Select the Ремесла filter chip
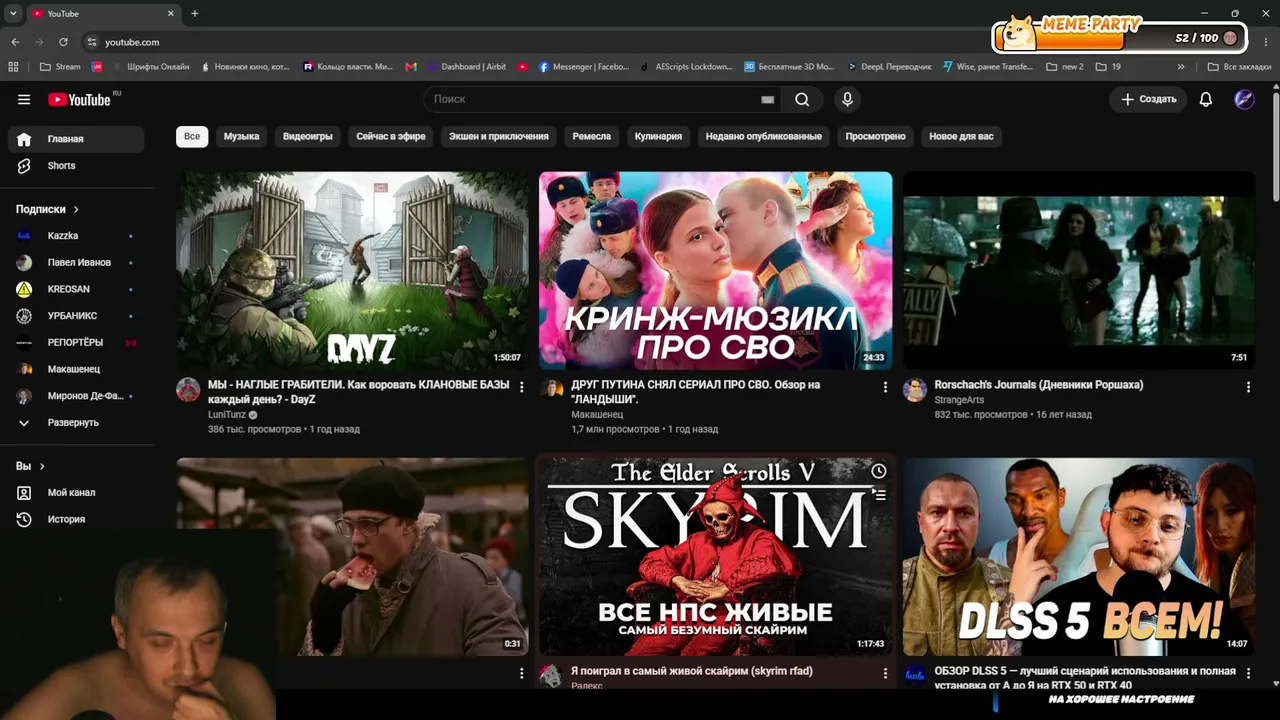The width and height of the screenshot is (1280, 720). pos(591,136)
